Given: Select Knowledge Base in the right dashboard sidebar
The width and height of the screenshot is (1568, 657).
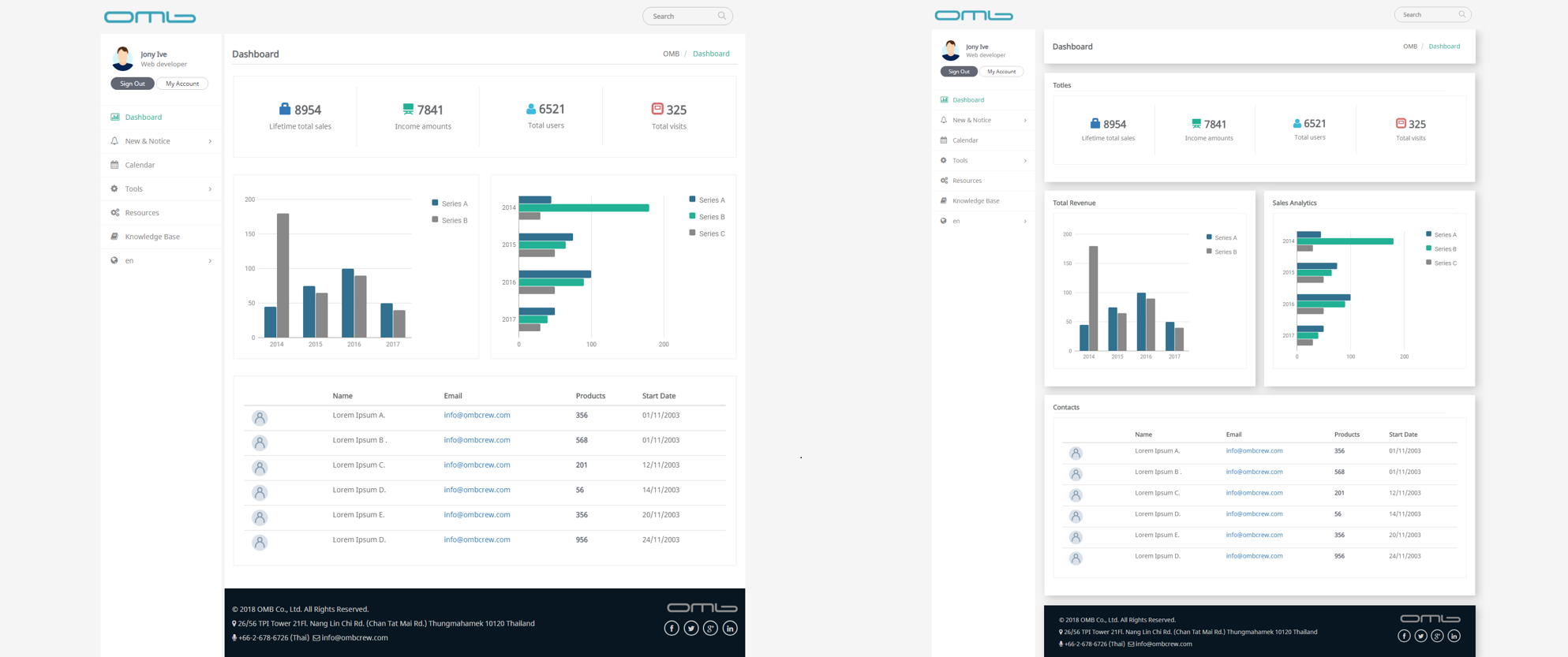Looking at the screenshot, I should point(975,201).
